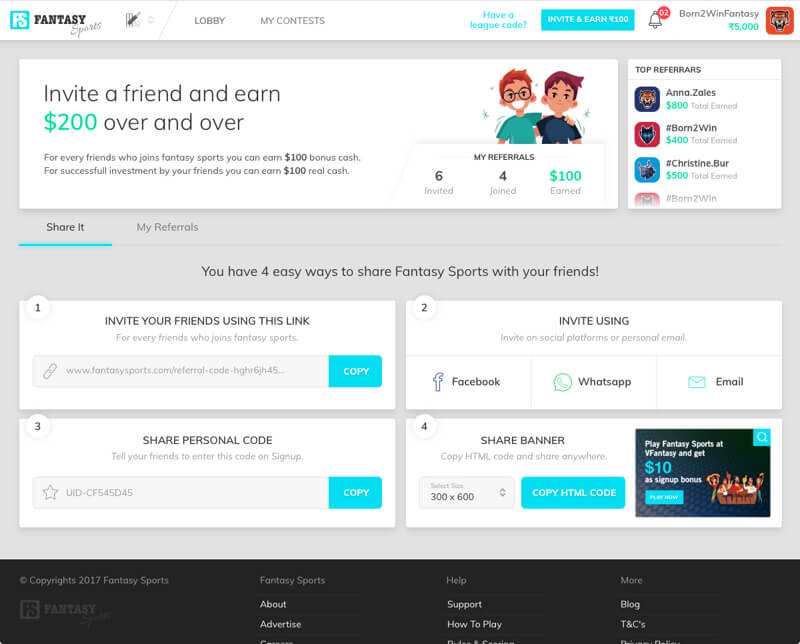This screenshot has height=644, width=800.
Task: Copy the personal code UID-CF545D45
Action: [x=355, y=492]
